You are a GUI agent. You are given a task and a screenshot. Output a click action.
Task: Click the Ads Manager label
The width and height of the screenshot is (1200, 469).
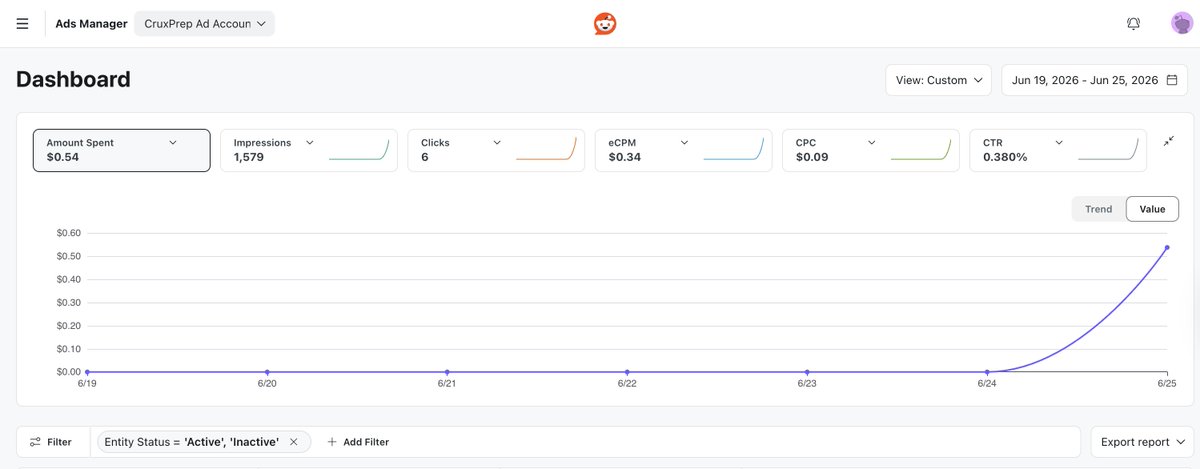pos(91,24)
